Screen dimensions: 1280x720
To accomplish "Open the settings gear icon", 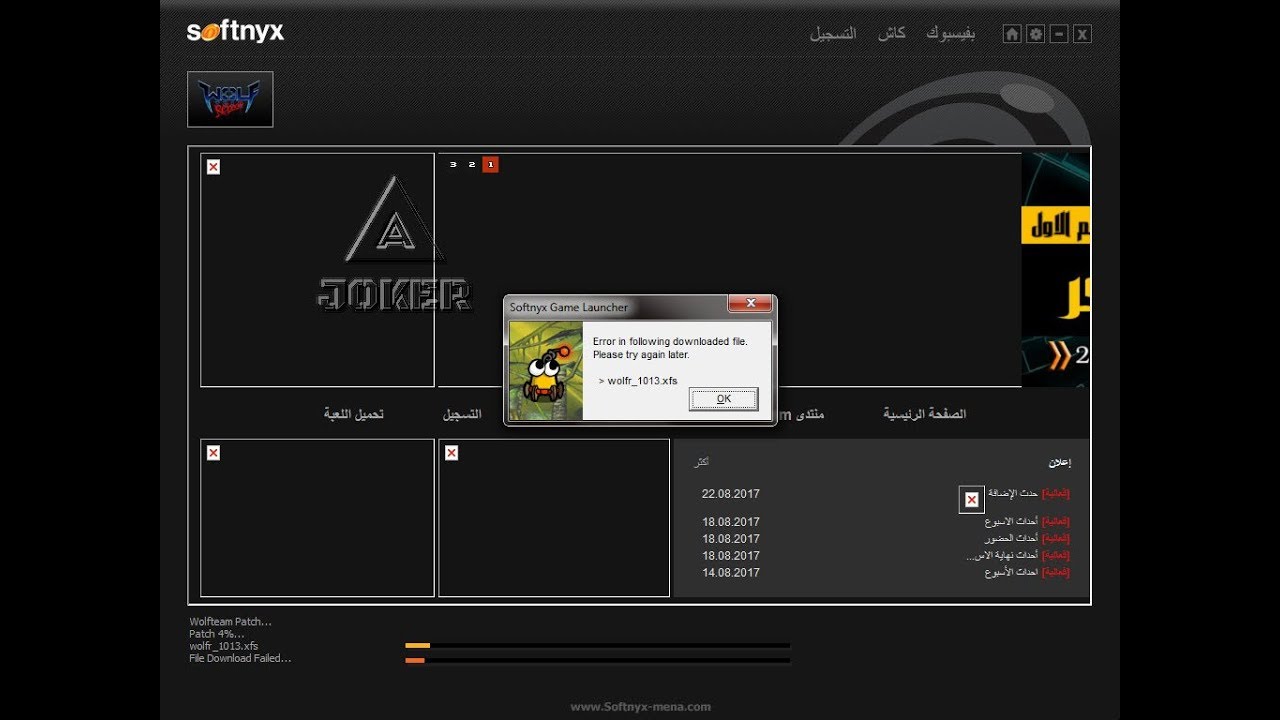I will coord(1035,34).
